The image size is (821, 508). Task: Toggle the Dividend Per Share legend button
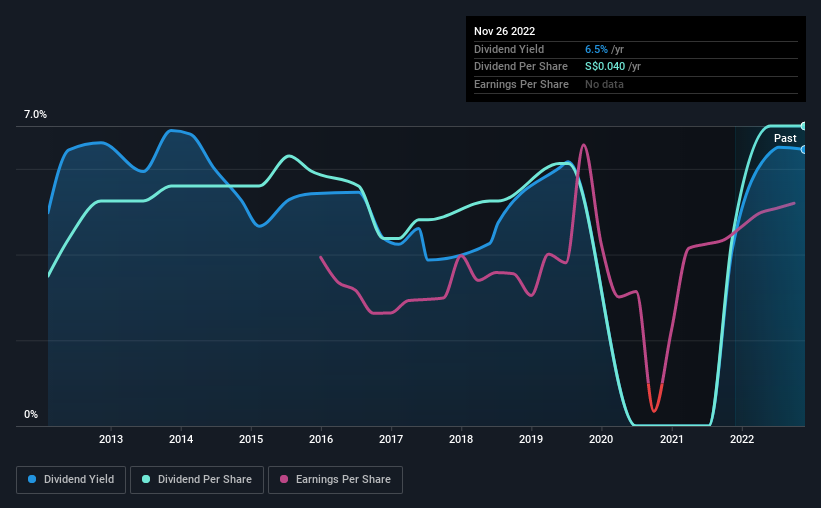[197, 480]
